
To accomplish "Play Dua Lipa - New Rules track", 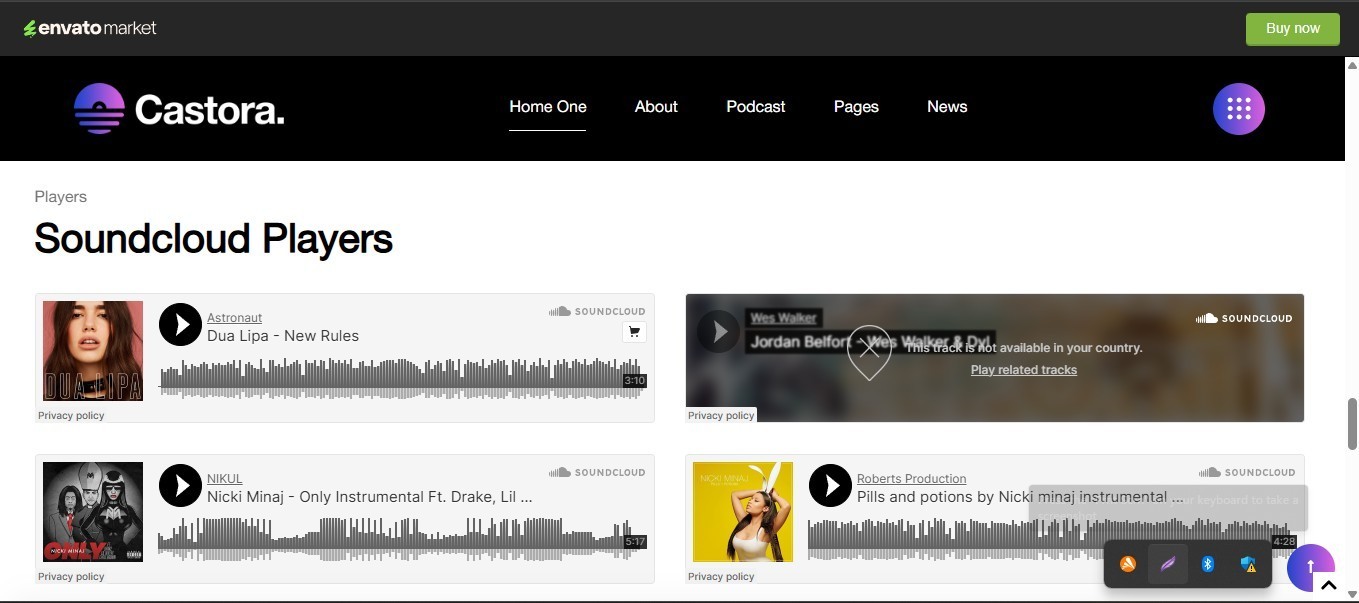I will [x=180, y=325].
